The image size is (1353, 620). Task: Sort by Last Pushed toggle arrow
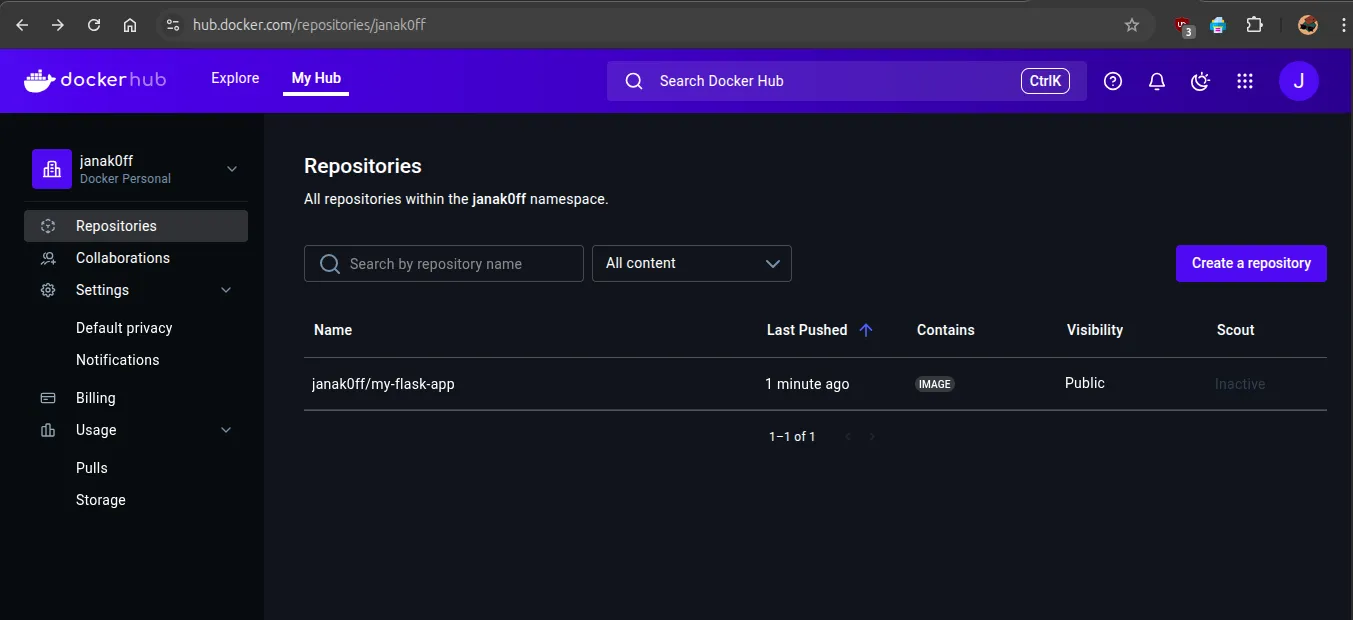[x=866, y=329]
